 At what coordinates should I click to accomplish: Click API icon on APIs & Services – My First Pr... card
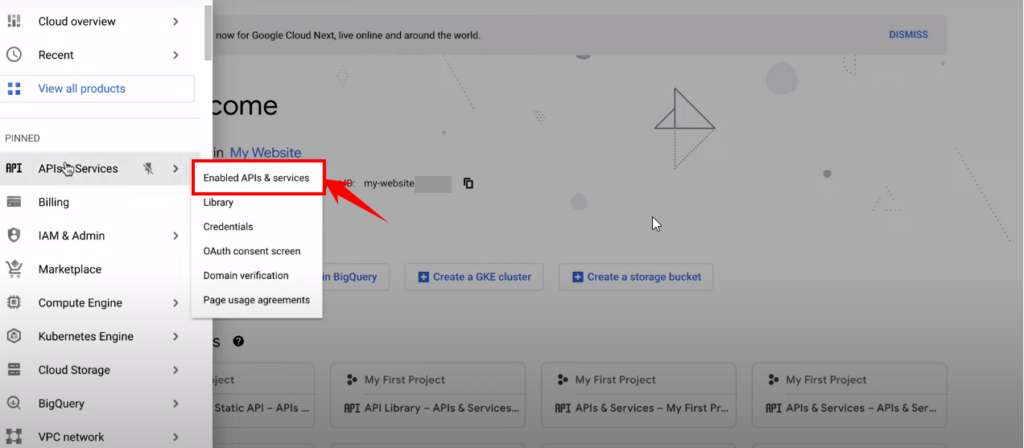pyautogui.click(x=563, y=408)
